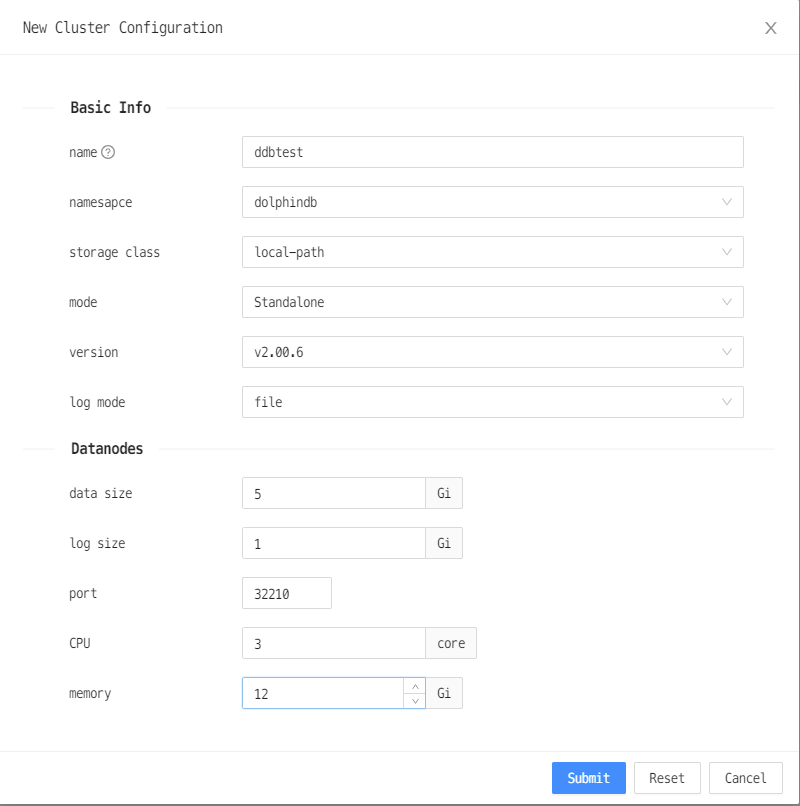Open the version dropdown showing v2.00.6

[x=493, y=352]
